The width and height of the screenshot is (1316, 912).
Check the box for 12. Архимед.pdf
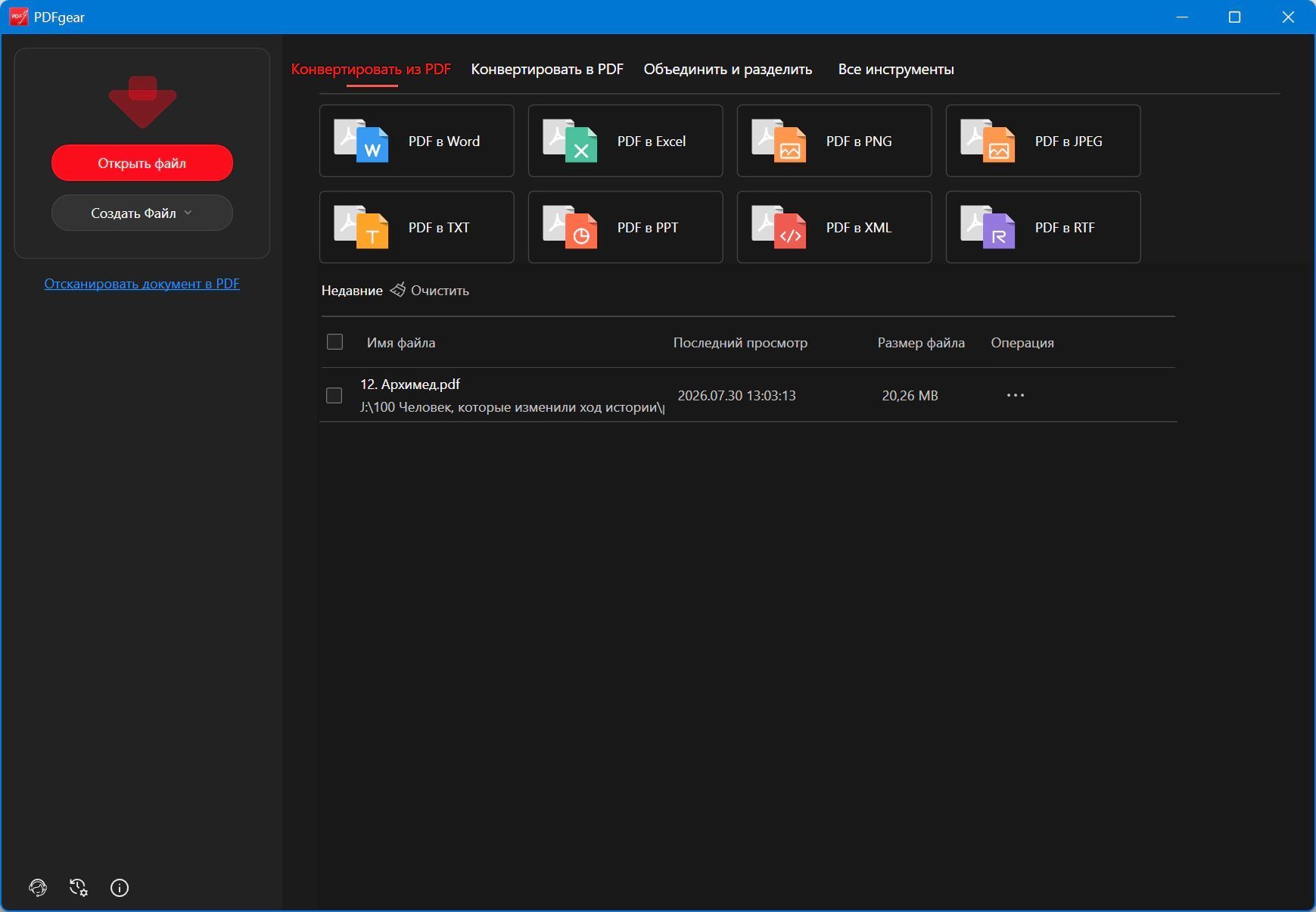coord(334,396)
